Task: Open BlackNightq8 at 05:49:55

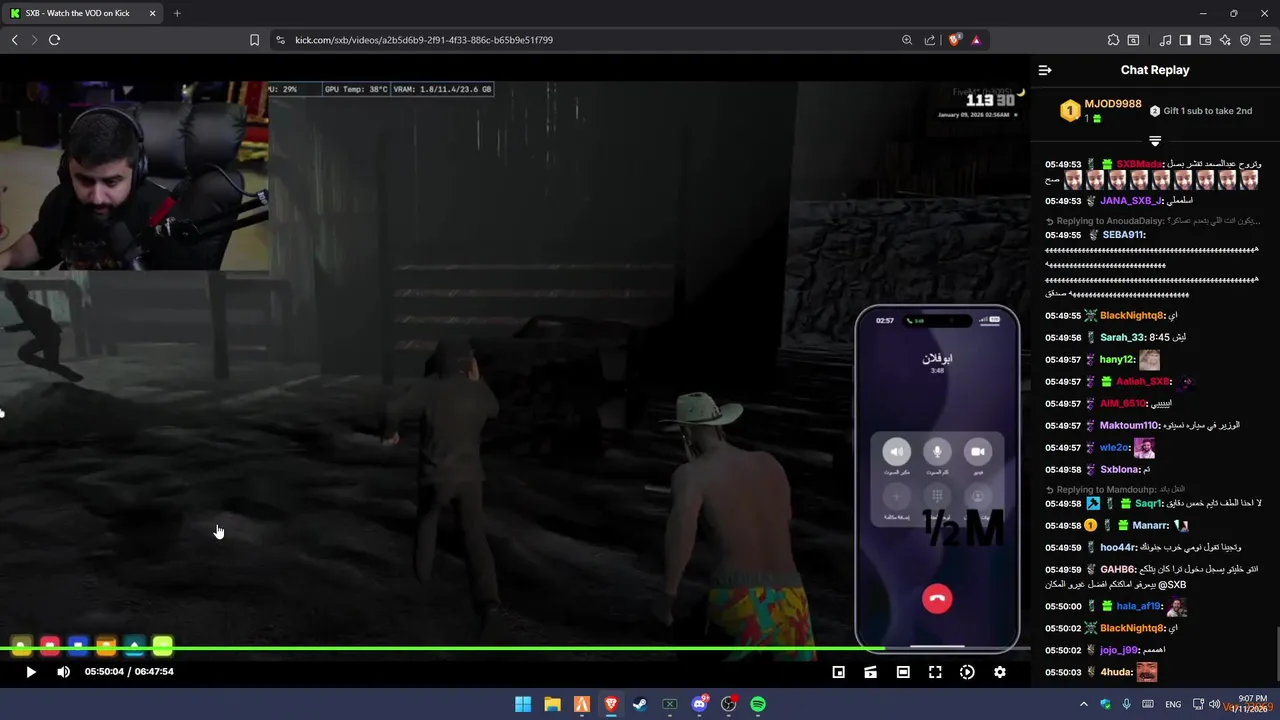Action: pyautogui.click(x=1133, y=315)
